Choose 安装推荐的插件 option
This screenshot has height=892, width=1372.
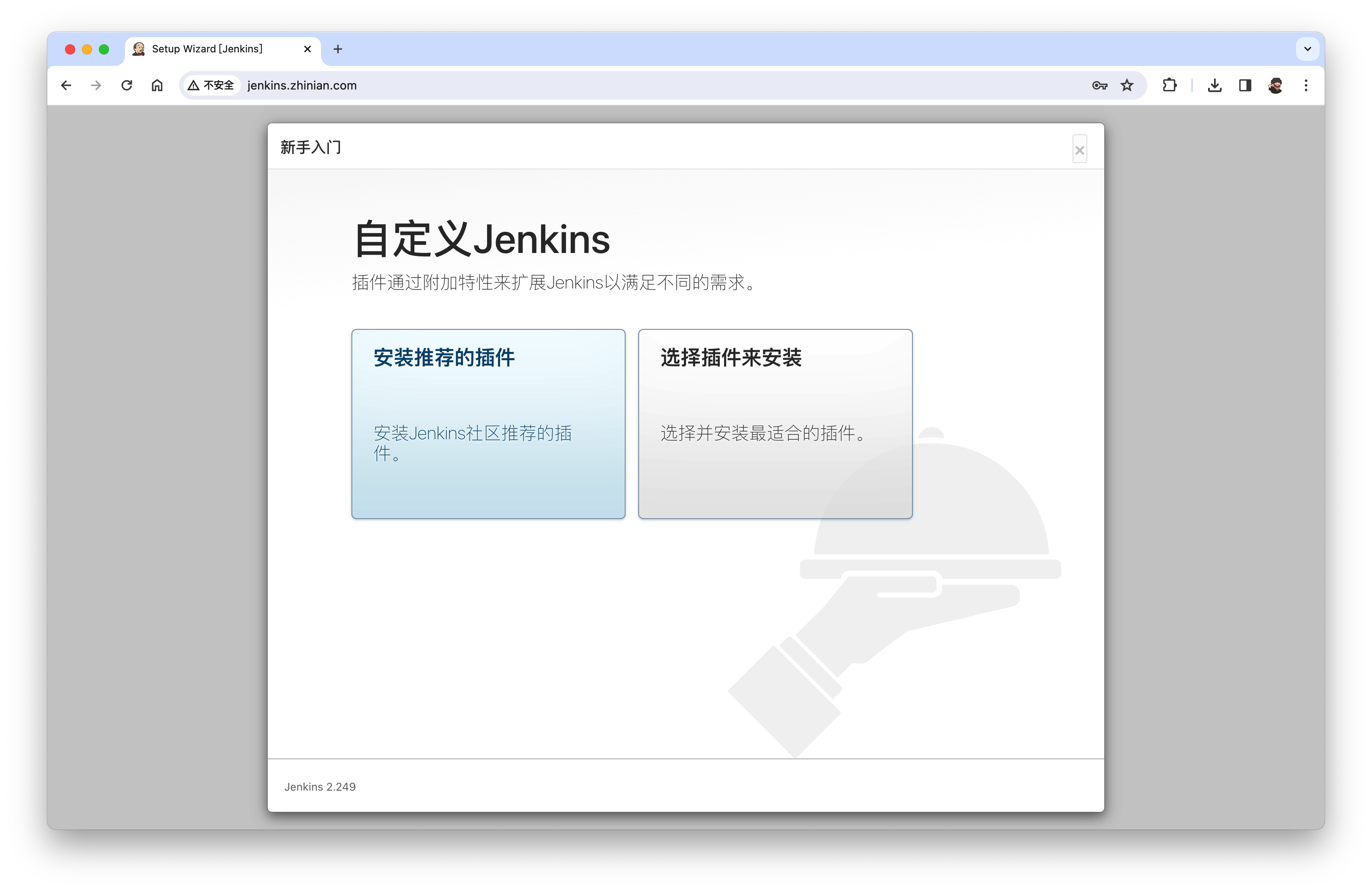coord(488,424)
